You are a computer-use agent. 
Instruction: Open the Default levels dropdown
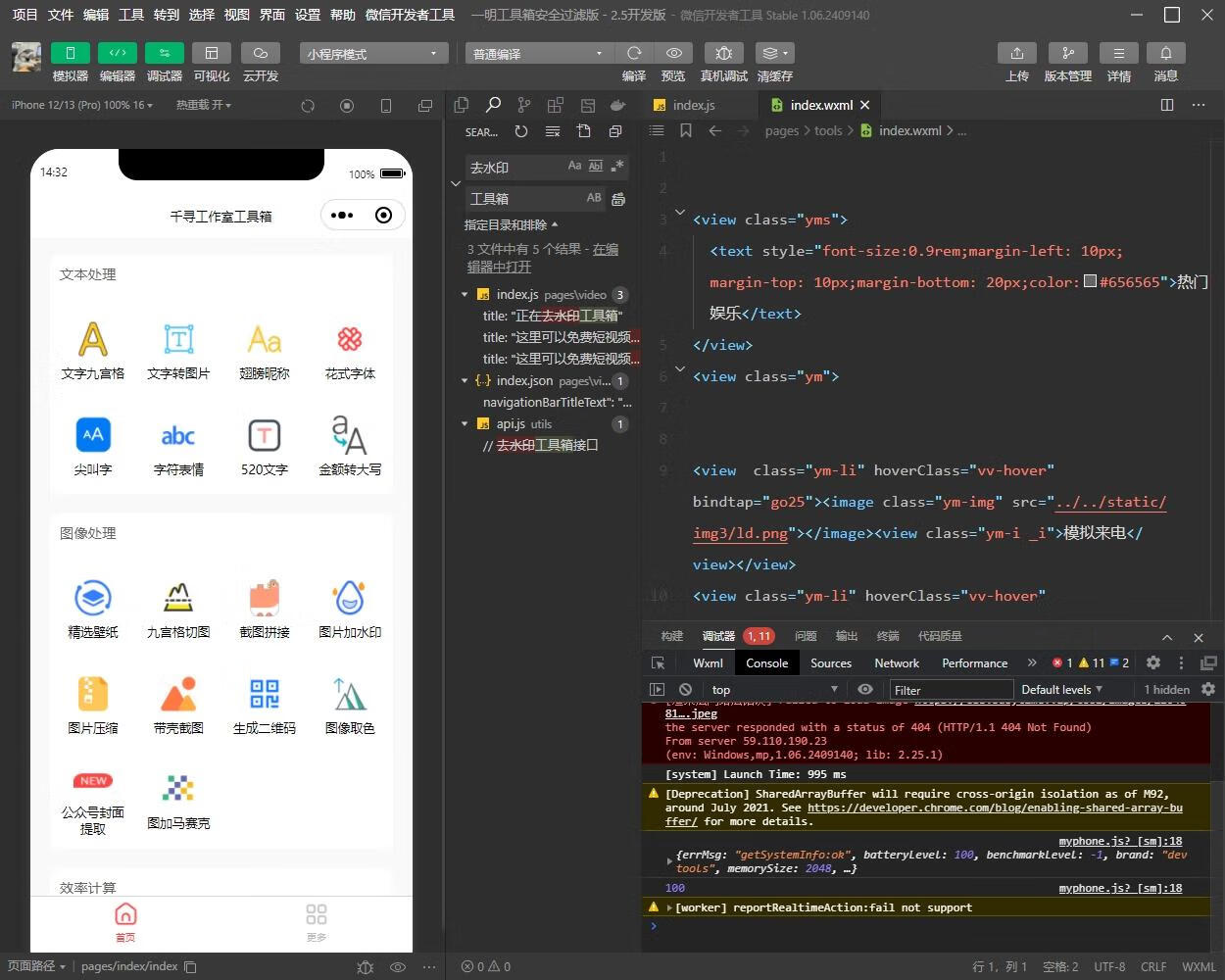tap(1061, 690)
